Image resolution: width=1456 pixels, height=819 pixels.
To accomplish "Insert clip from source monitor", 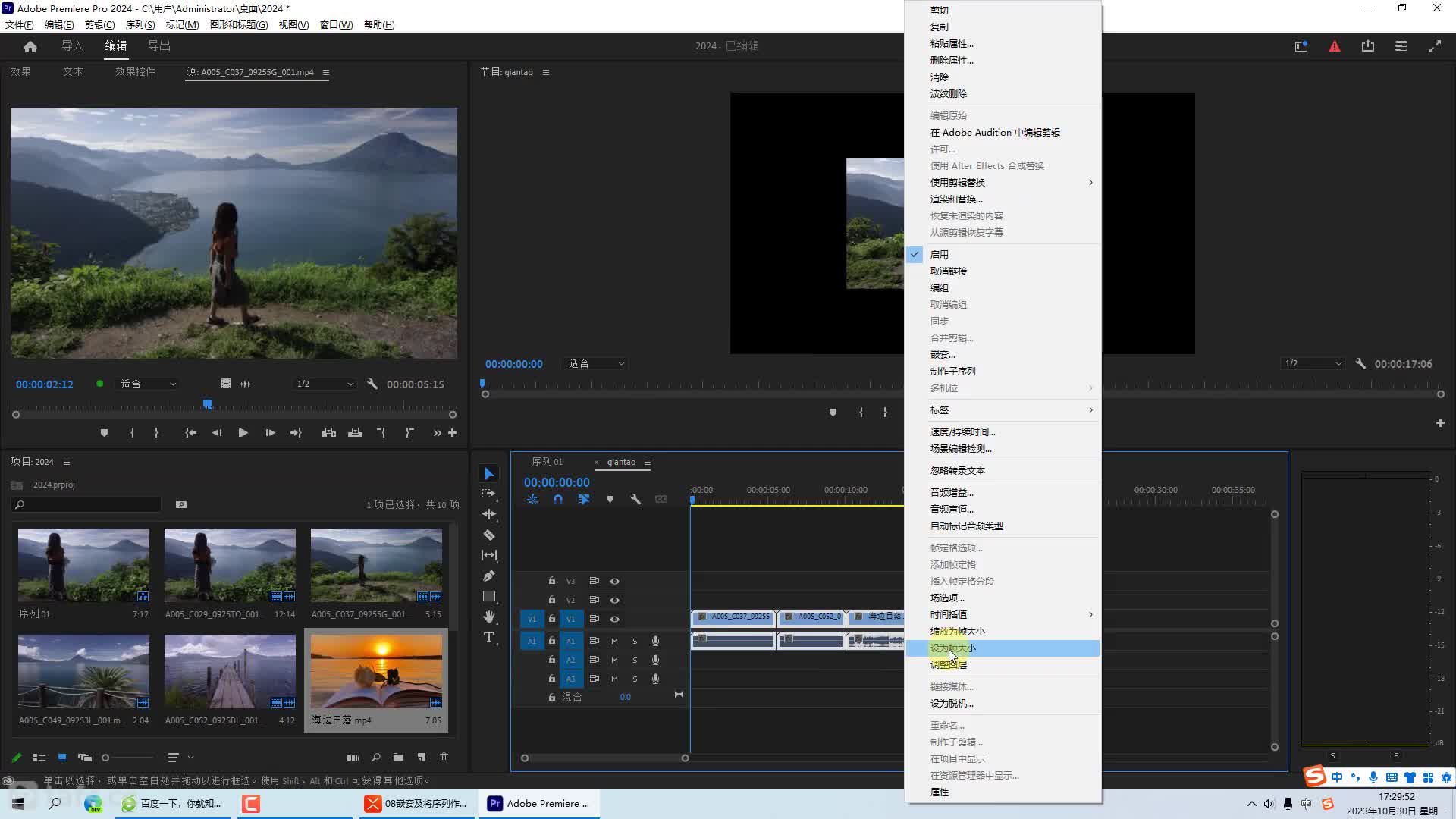I will click(x=328, y=433).
